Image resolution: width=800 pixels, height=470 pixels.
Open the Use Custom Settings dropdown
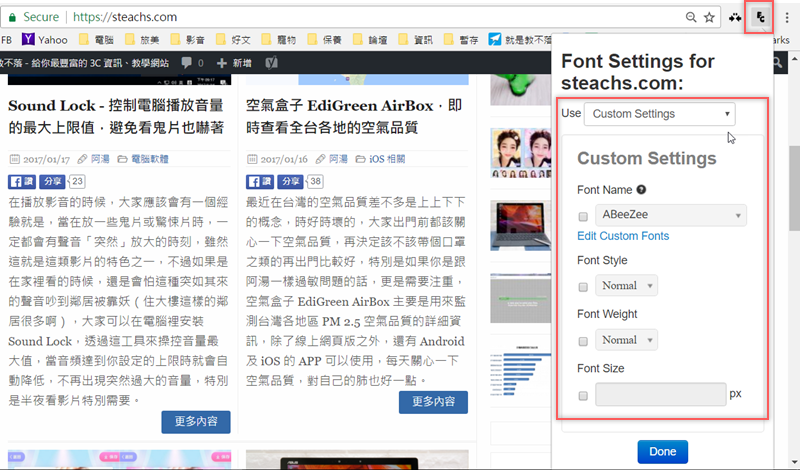(660, 114)
